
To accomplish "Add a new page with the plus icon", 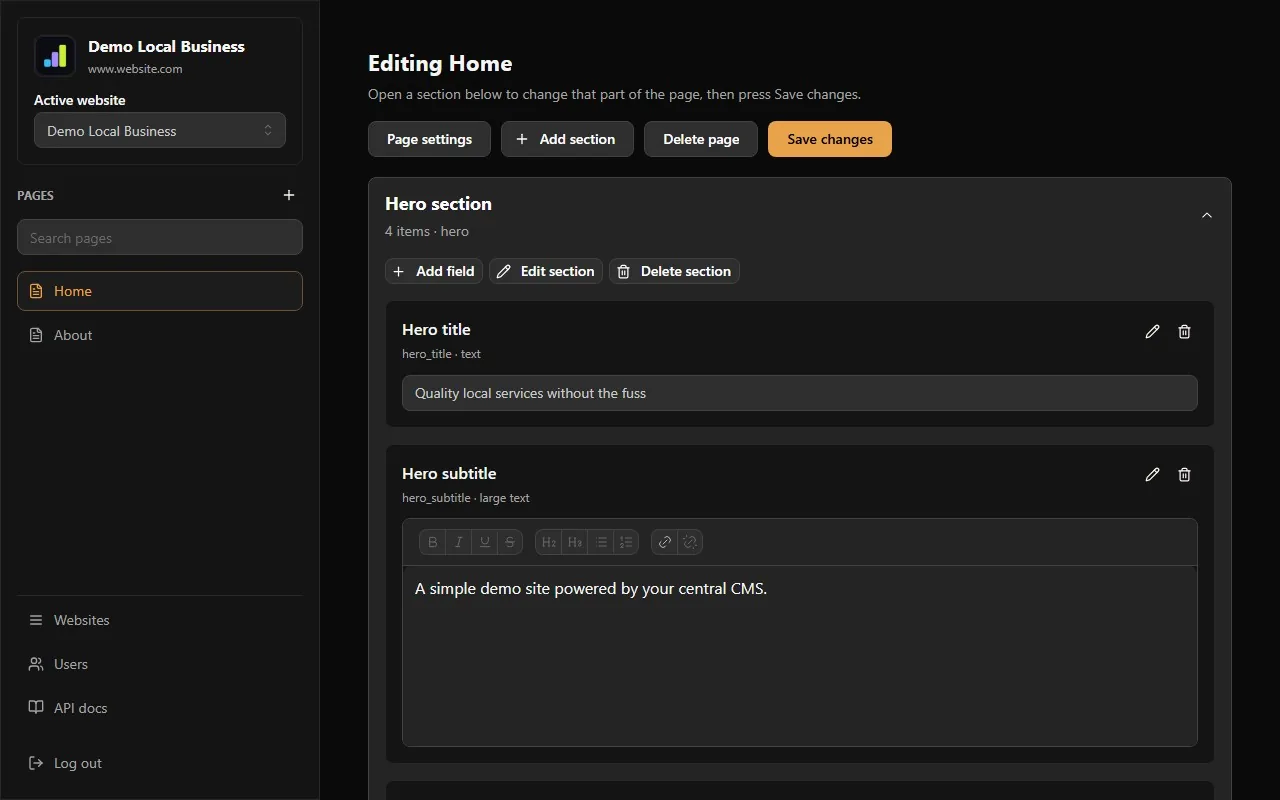I will 289,195.
